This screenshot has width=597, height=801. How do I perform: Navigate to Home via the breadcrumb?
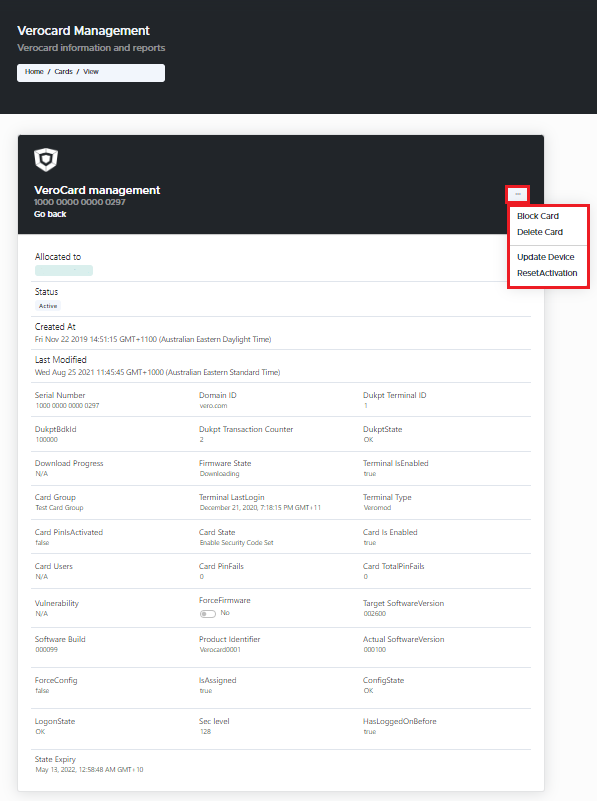coord(33,71)
